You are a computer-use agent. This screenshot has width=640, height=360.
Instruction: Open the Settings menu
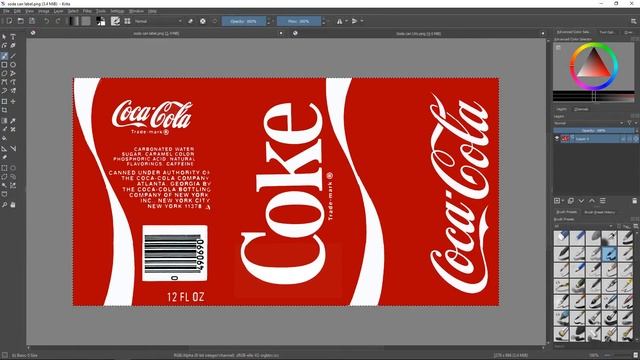pyautogui.click(x=117, y=11)
